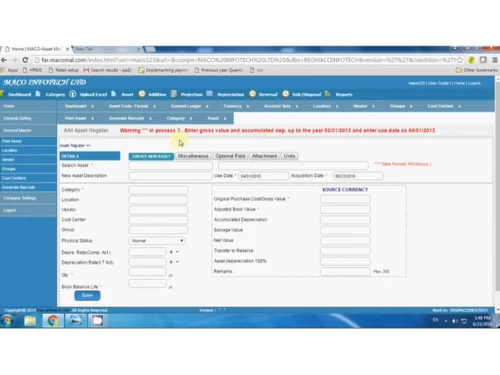Switch to the Miscellaneous tab
The width and height of the screenshot is (500, 375).
193,156
